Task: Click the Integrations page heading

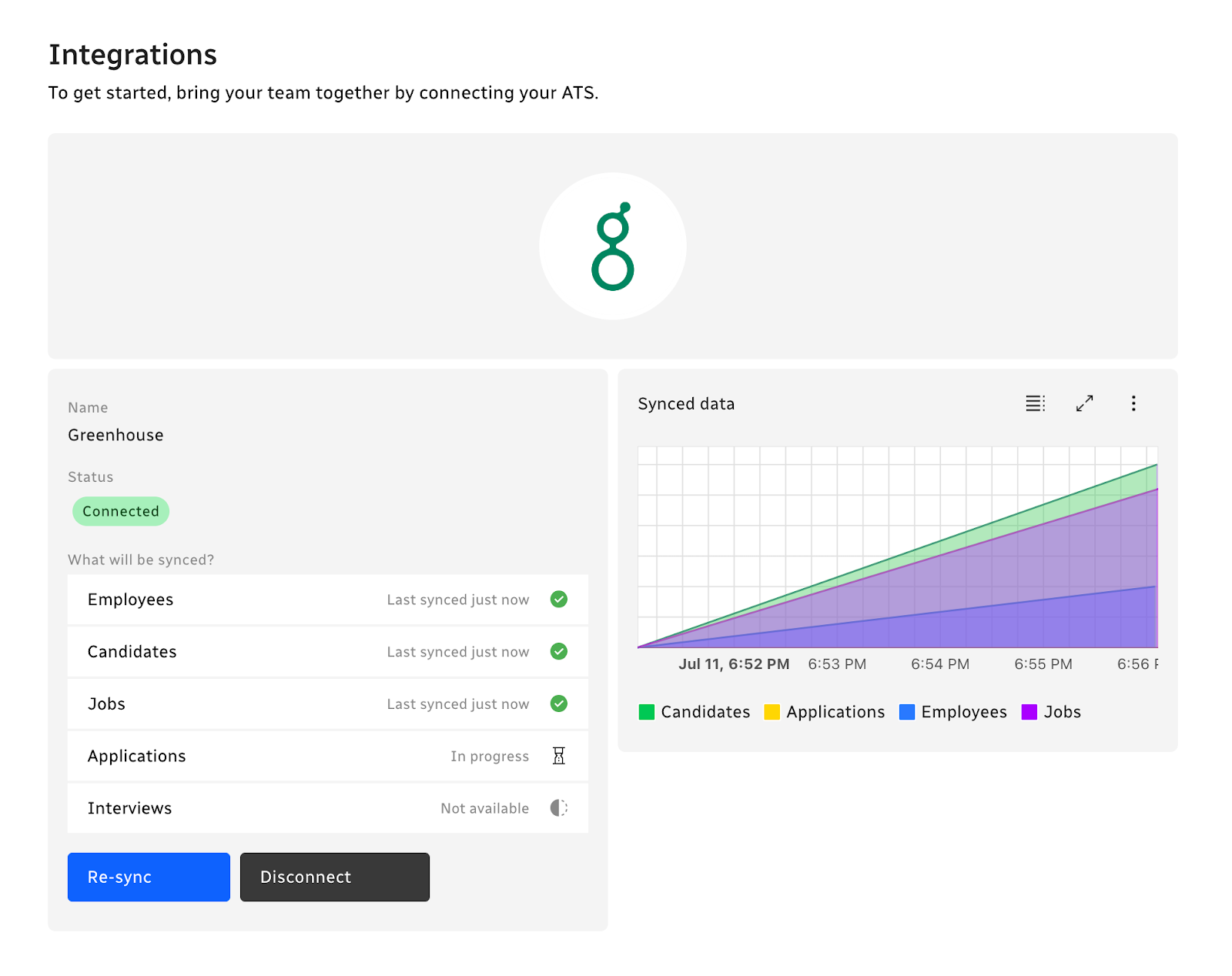Action: pos(132,55)
